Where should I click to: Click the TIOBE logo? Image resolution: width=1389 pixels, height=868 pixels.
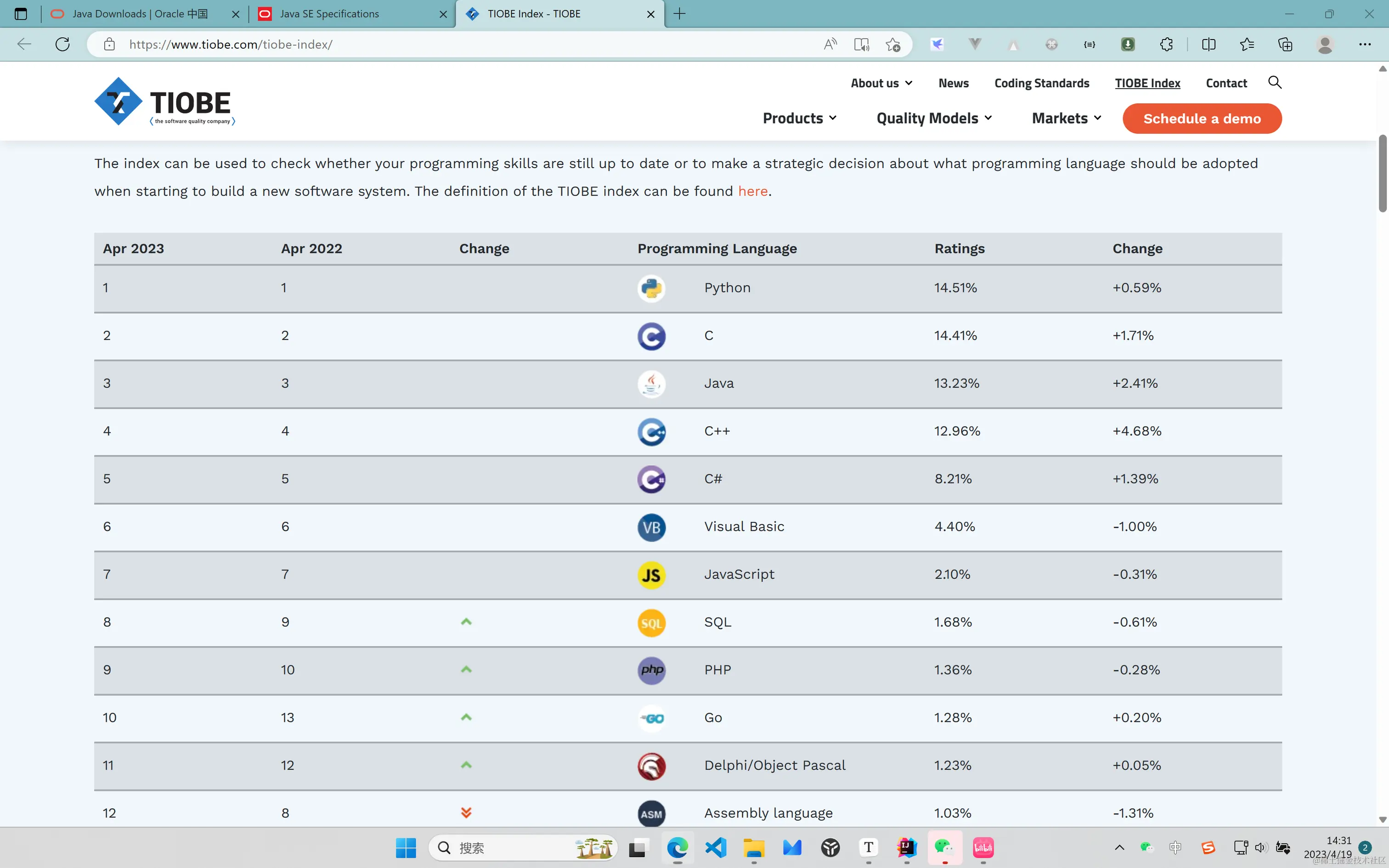[x=165, y=102]
